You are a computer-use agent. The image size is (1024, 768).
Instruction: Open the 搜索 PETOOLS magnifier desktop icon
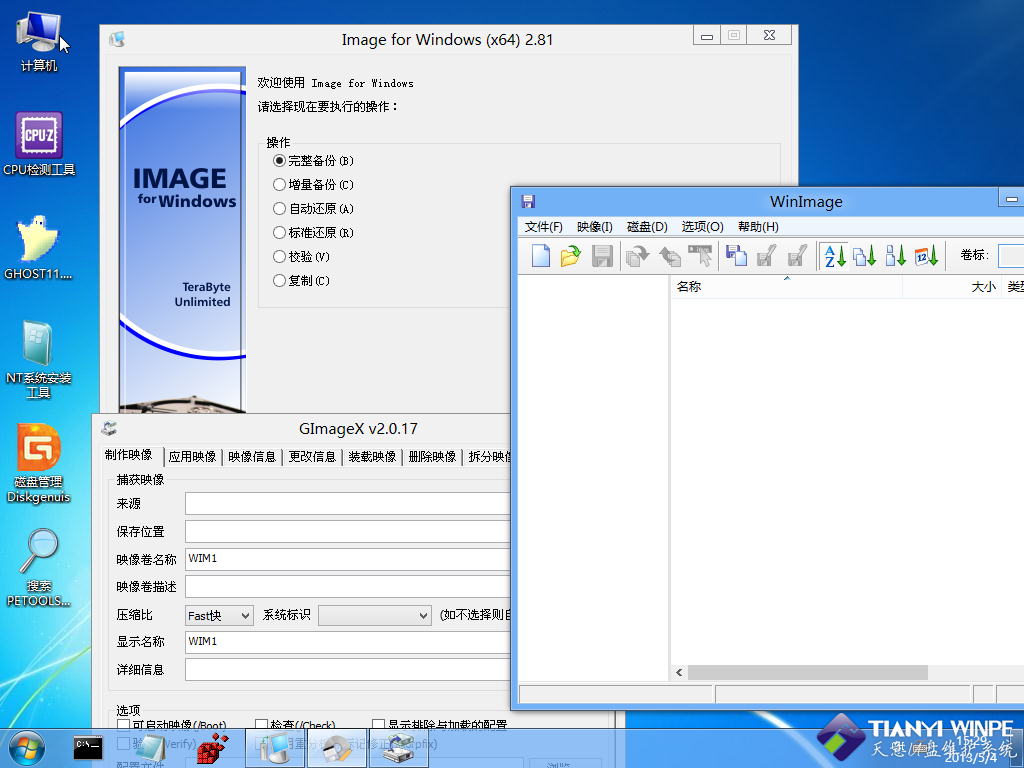click(x=39, y=567)
